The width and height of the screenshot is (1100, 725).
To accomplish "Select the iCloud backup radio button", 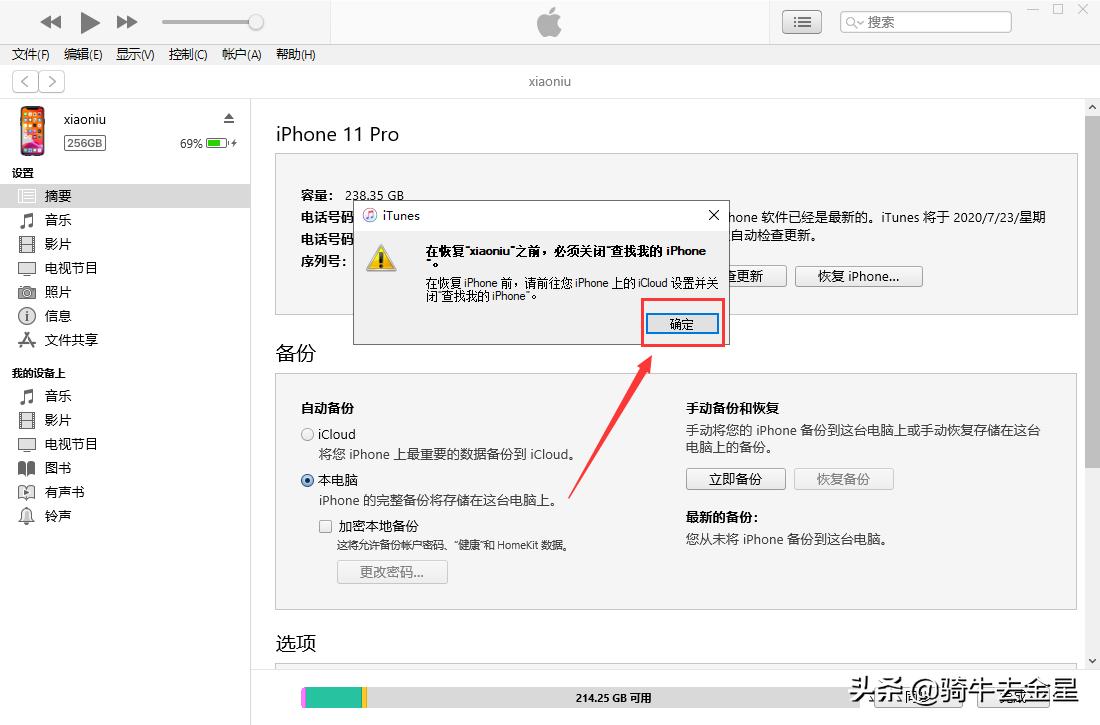I will (307, 434).
